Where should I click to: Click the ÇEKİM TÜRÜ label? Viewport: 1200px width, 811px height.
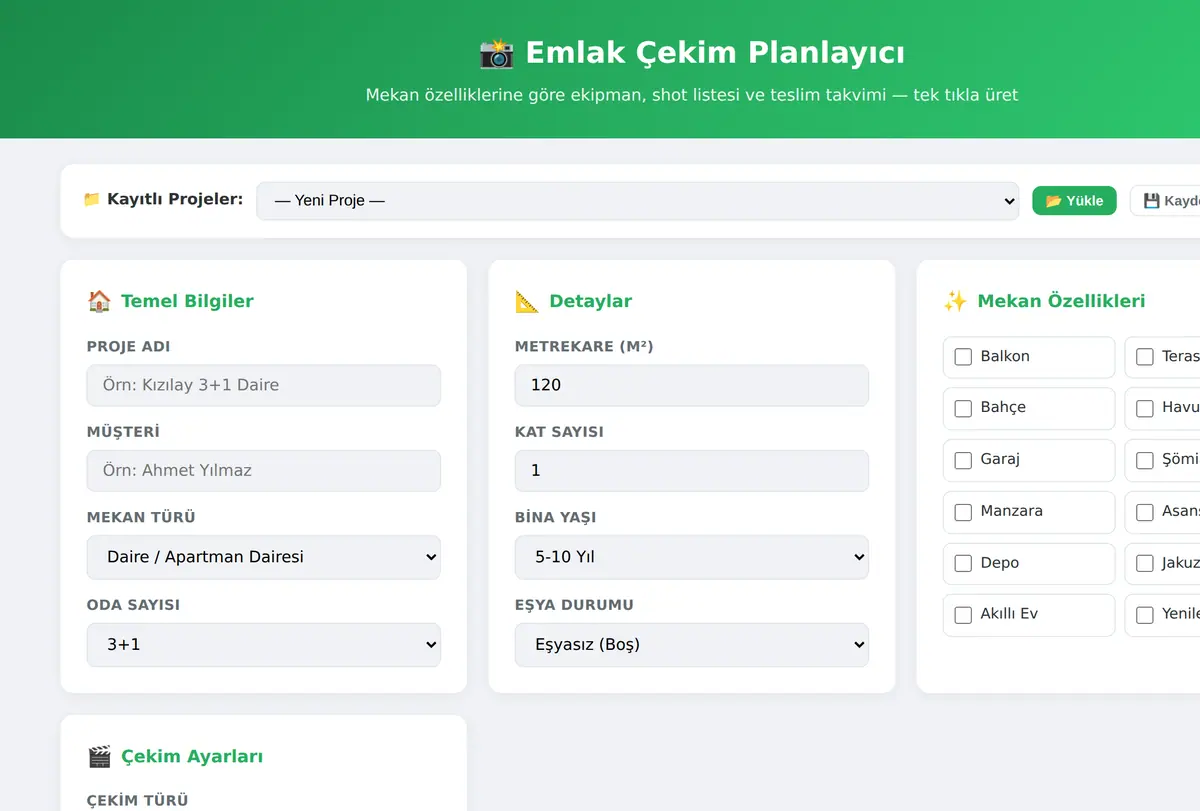(138, 800)
